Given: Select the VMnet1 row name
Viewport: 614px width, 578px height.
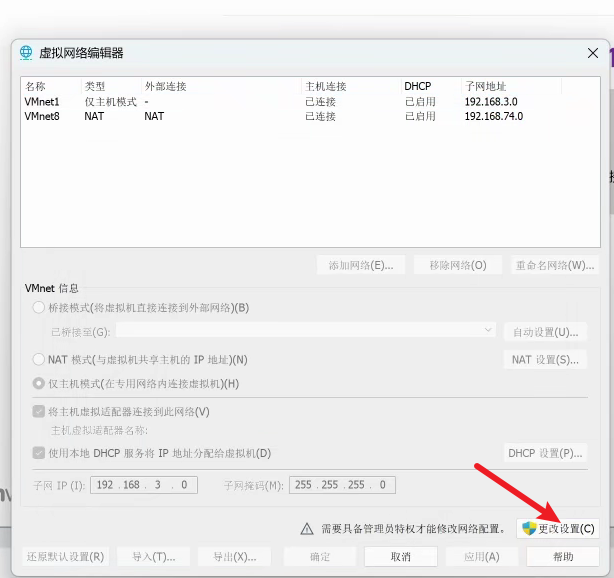Looking at the screenshot, I should [x=42, y=102].
